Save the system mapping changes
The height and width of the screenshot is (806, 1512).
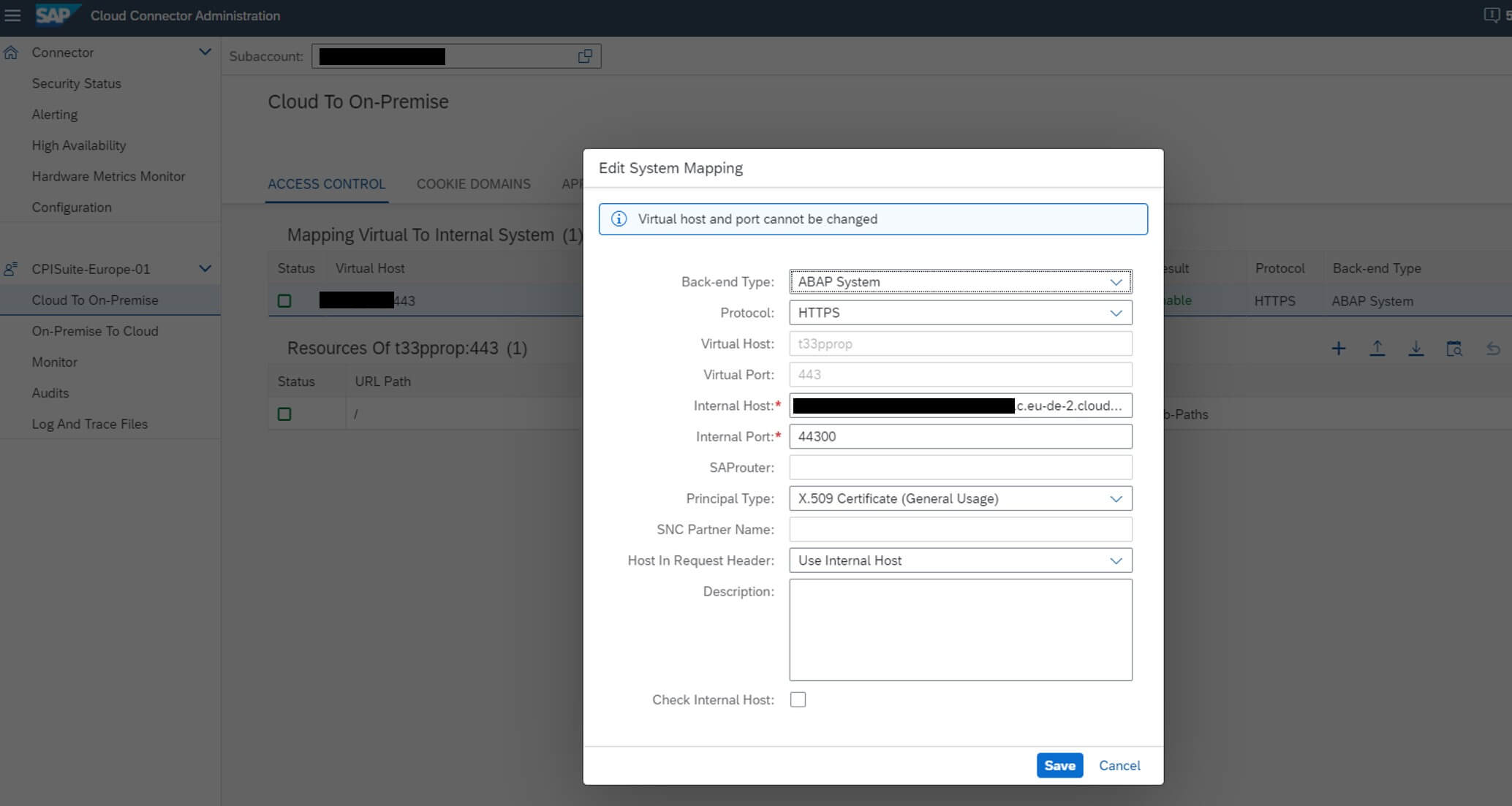click(1059, 765)
